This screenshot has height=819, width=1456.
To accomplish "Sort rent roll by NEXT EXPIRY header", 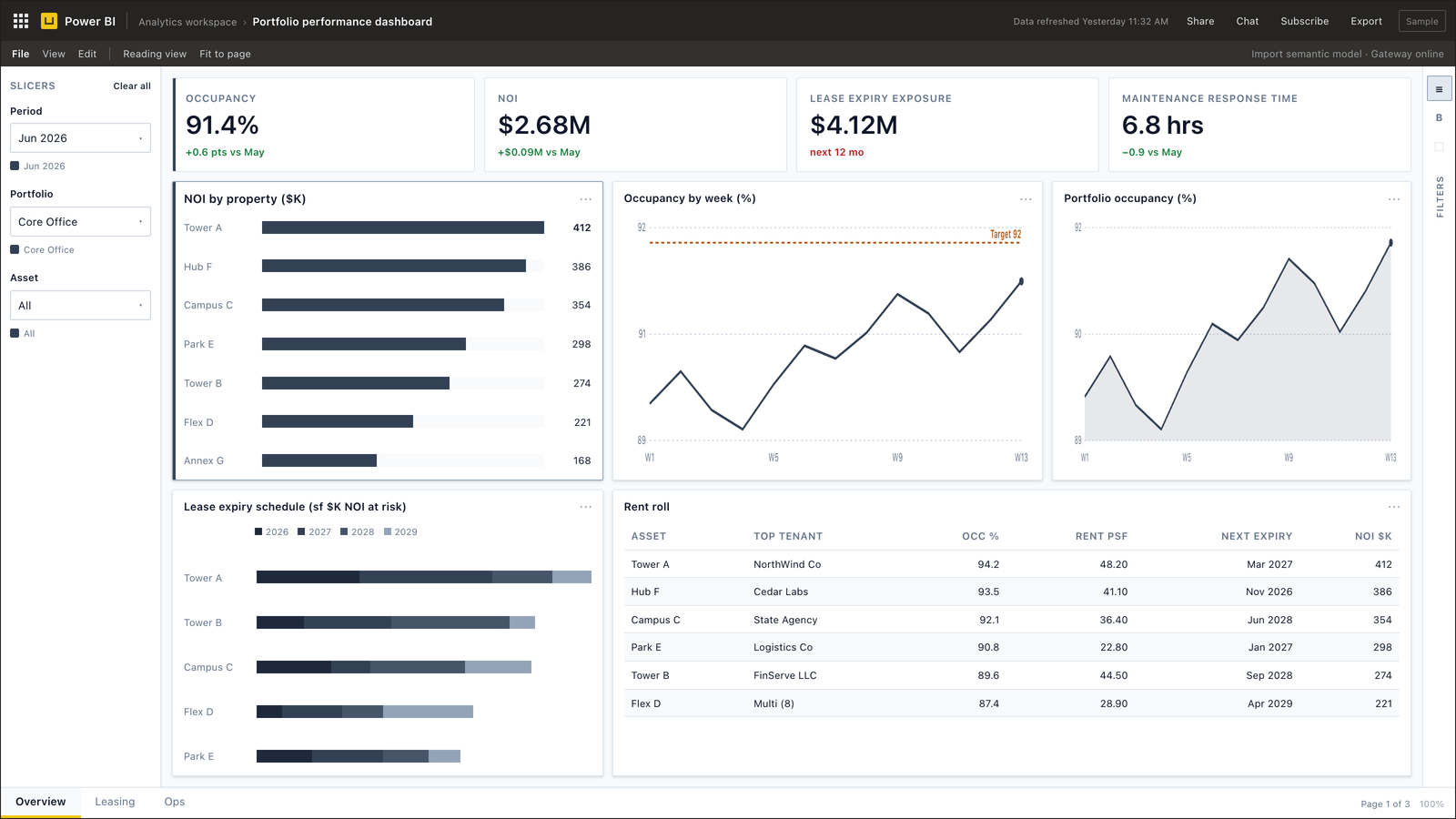I will click(1257, 536).
